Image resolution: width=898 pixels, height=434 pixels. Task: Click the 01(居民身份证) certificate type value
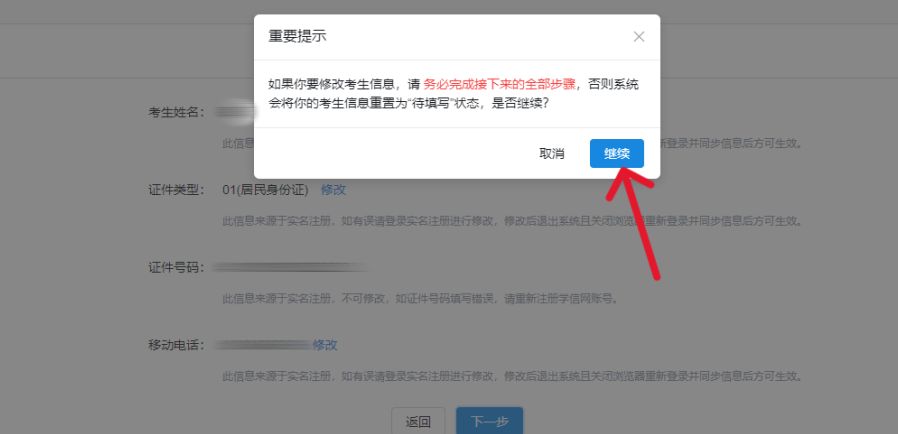(265, 190)
